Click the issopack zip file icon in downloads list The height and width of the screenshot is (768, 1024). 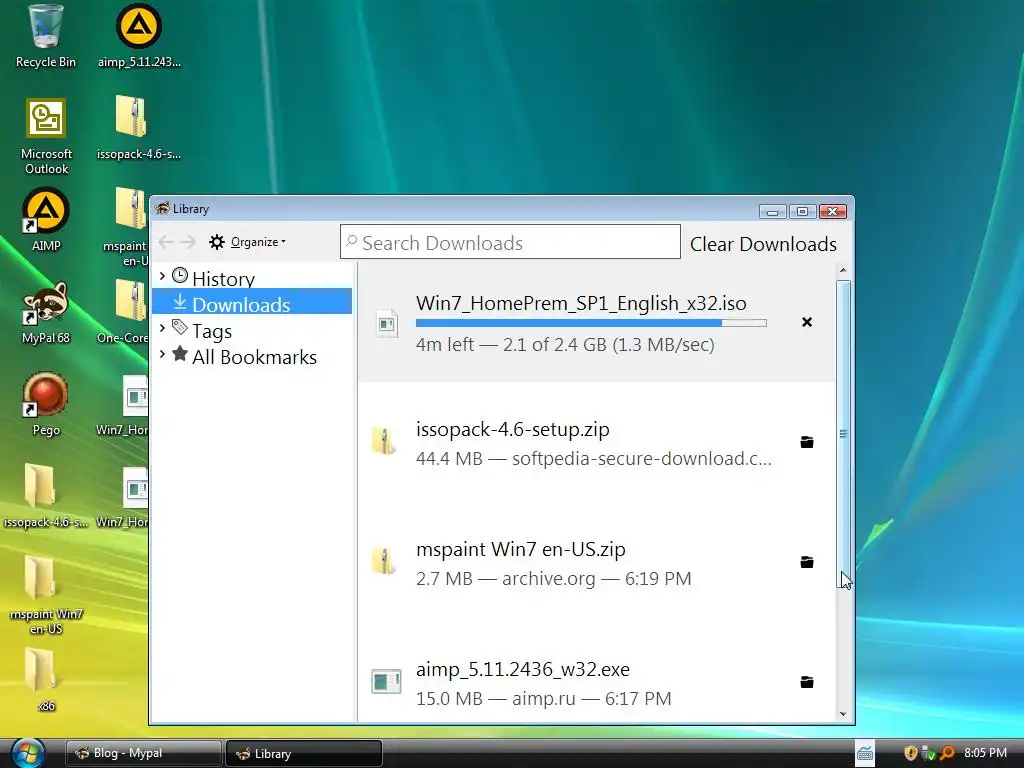(384, 441)
